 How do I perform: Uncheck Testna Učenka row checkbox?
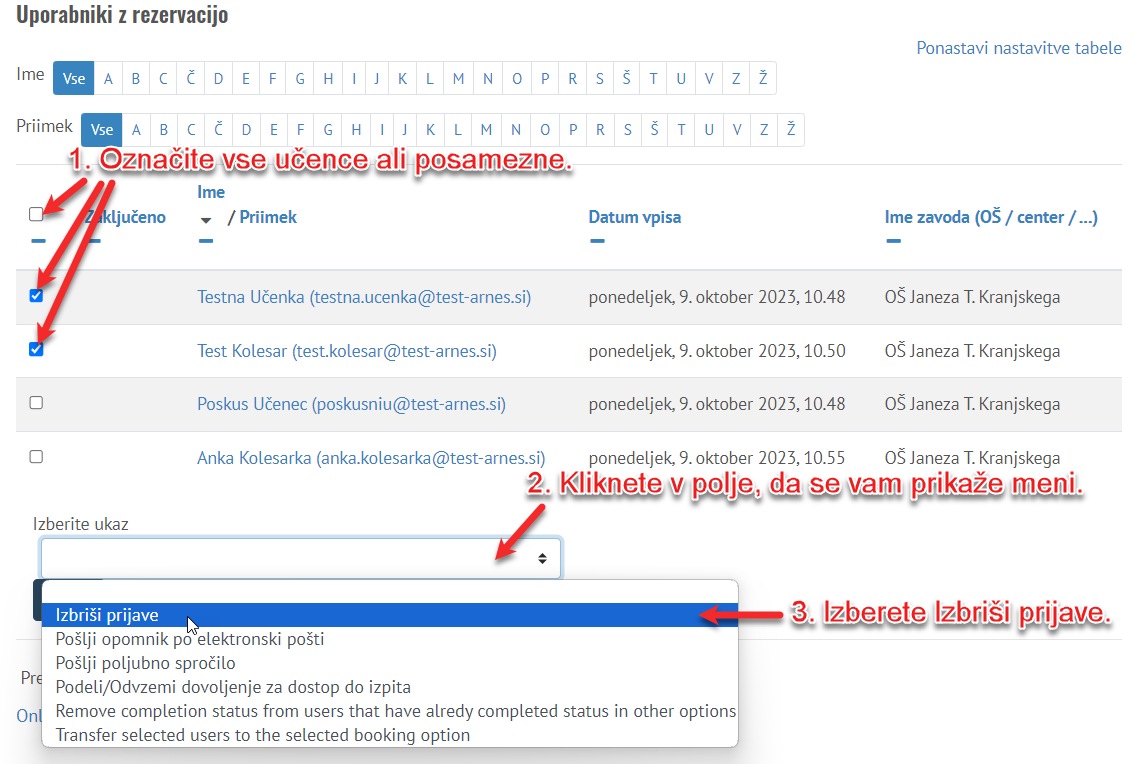37,296
